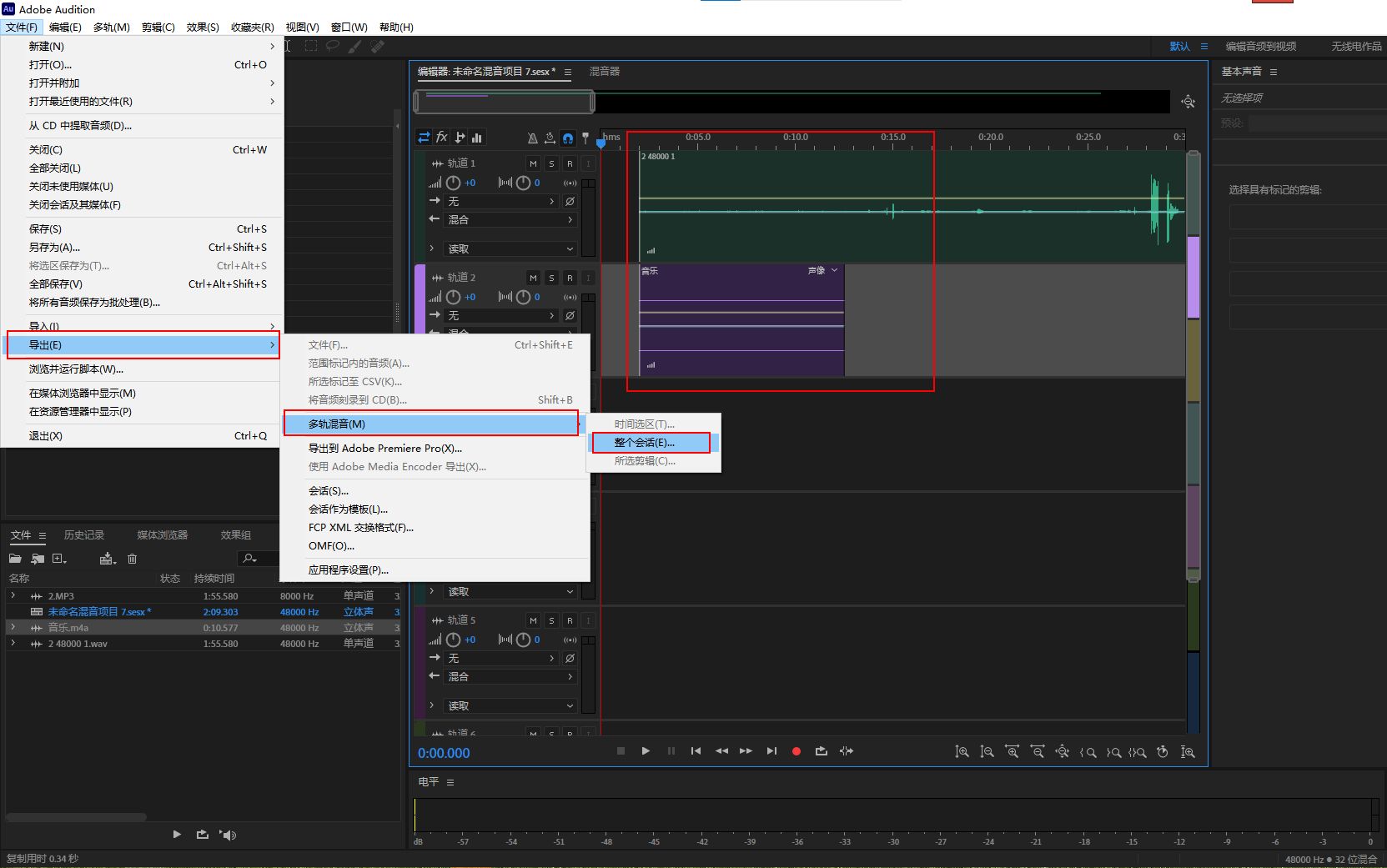The height and width of the screenshot is (868, 1387).
Task: Click the fx effects view icon in the editor toolbar
Action: [x=442, y=138]
